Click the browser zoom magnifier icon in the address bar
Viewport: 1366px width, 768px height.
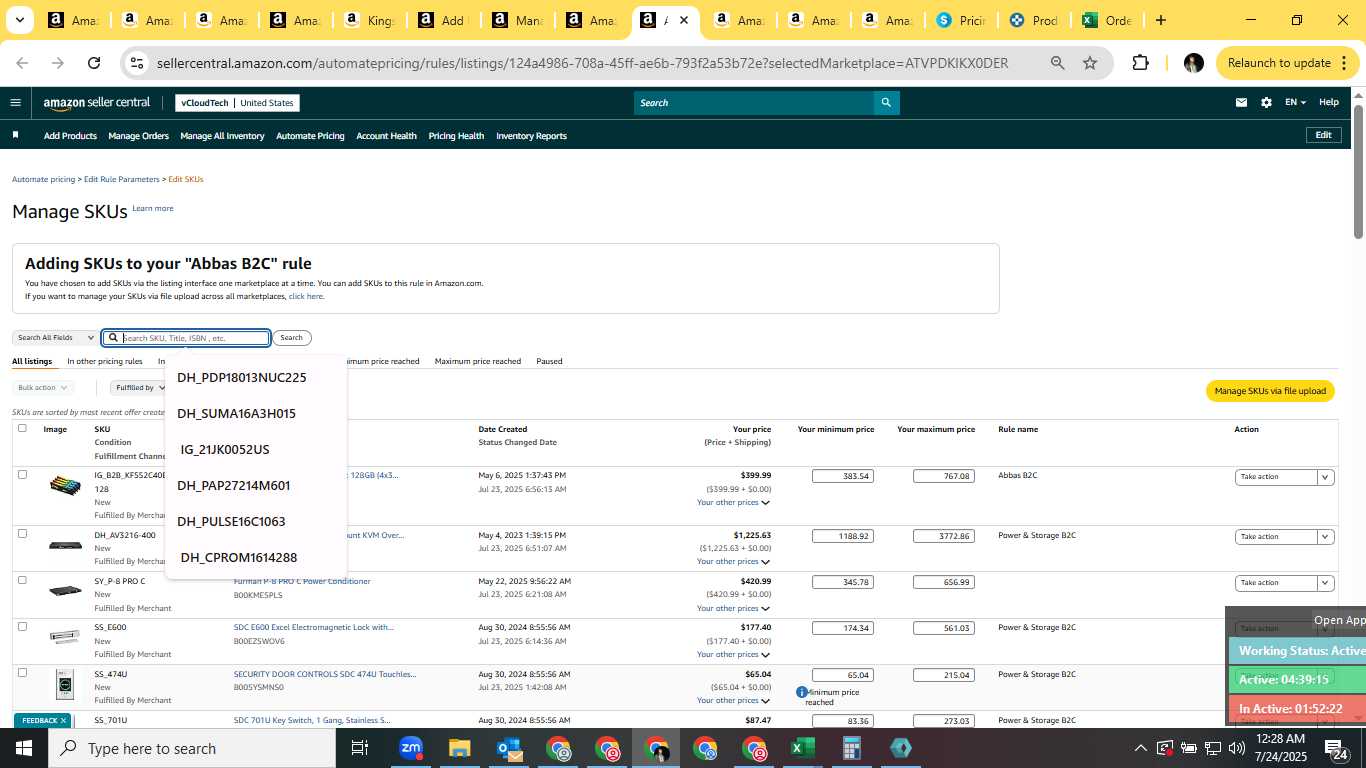1057,63
